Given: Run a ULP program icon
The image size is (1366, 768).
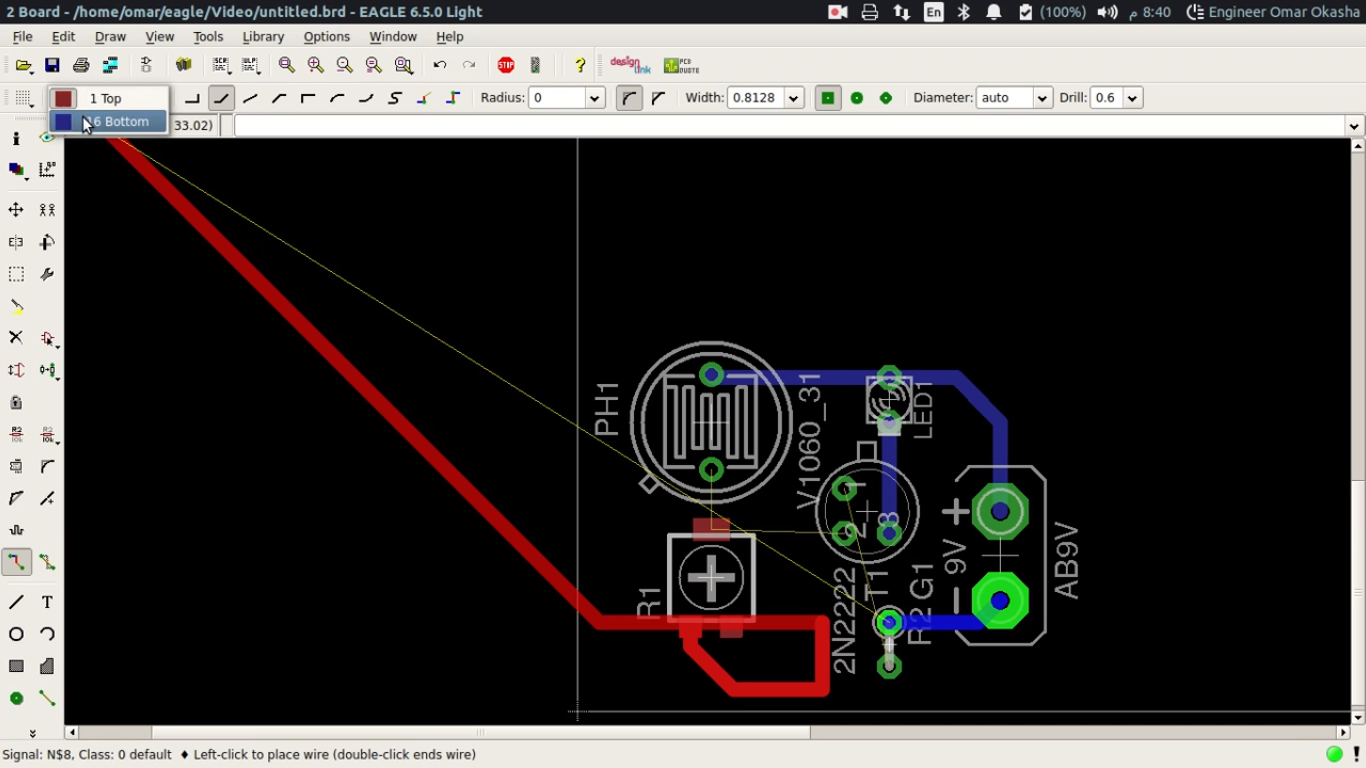Looking at the screenshot, I should (250, 66).
